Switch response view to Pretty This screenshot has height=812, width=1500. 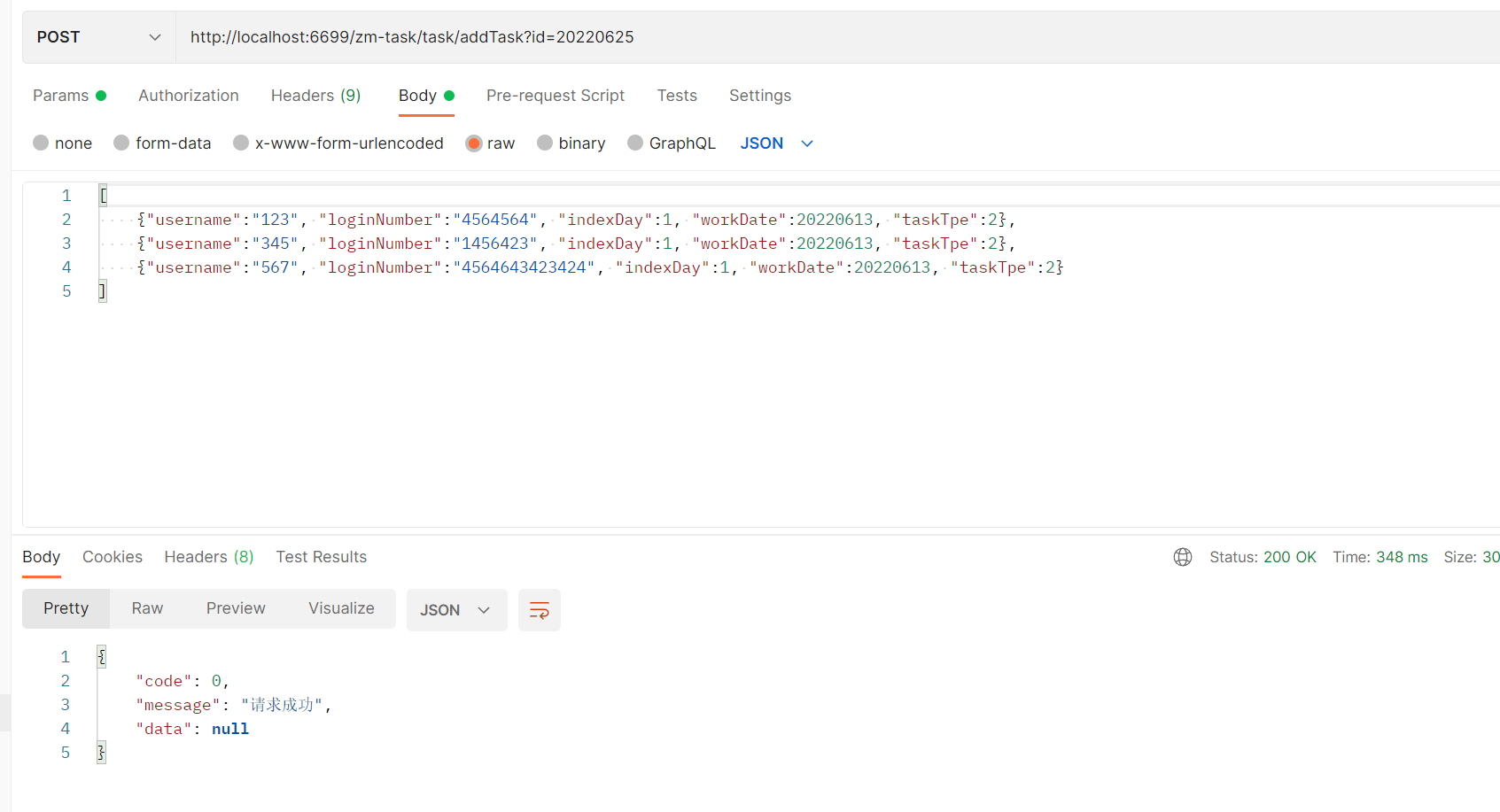tap(66, 608)
